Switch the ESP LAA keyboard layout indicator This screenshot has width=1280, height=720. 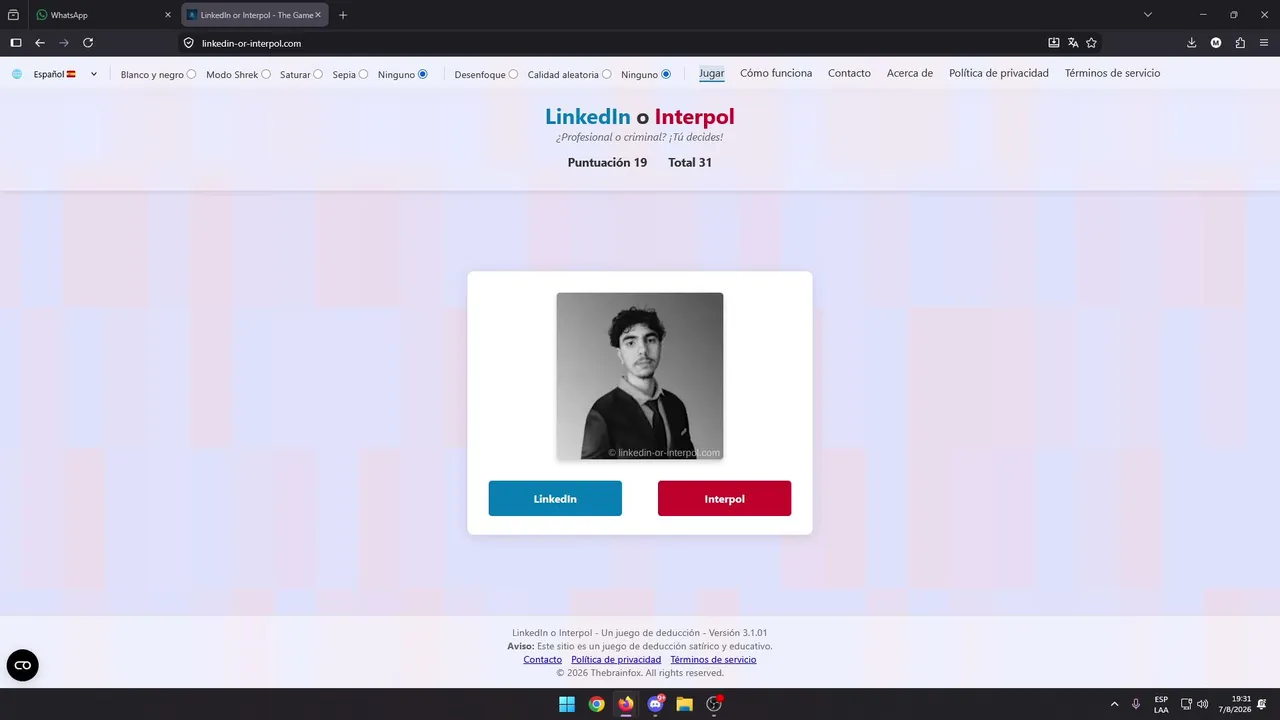[x=1161, y=704]
